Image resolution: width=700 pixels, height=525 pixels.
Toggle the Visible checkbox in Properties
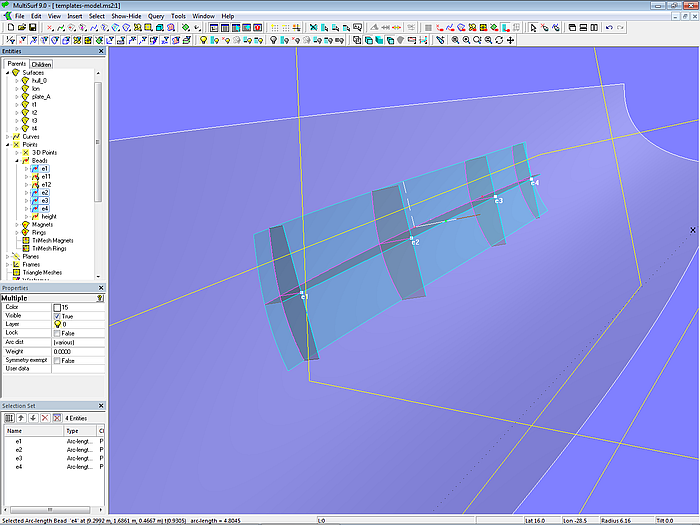[57, 316]
